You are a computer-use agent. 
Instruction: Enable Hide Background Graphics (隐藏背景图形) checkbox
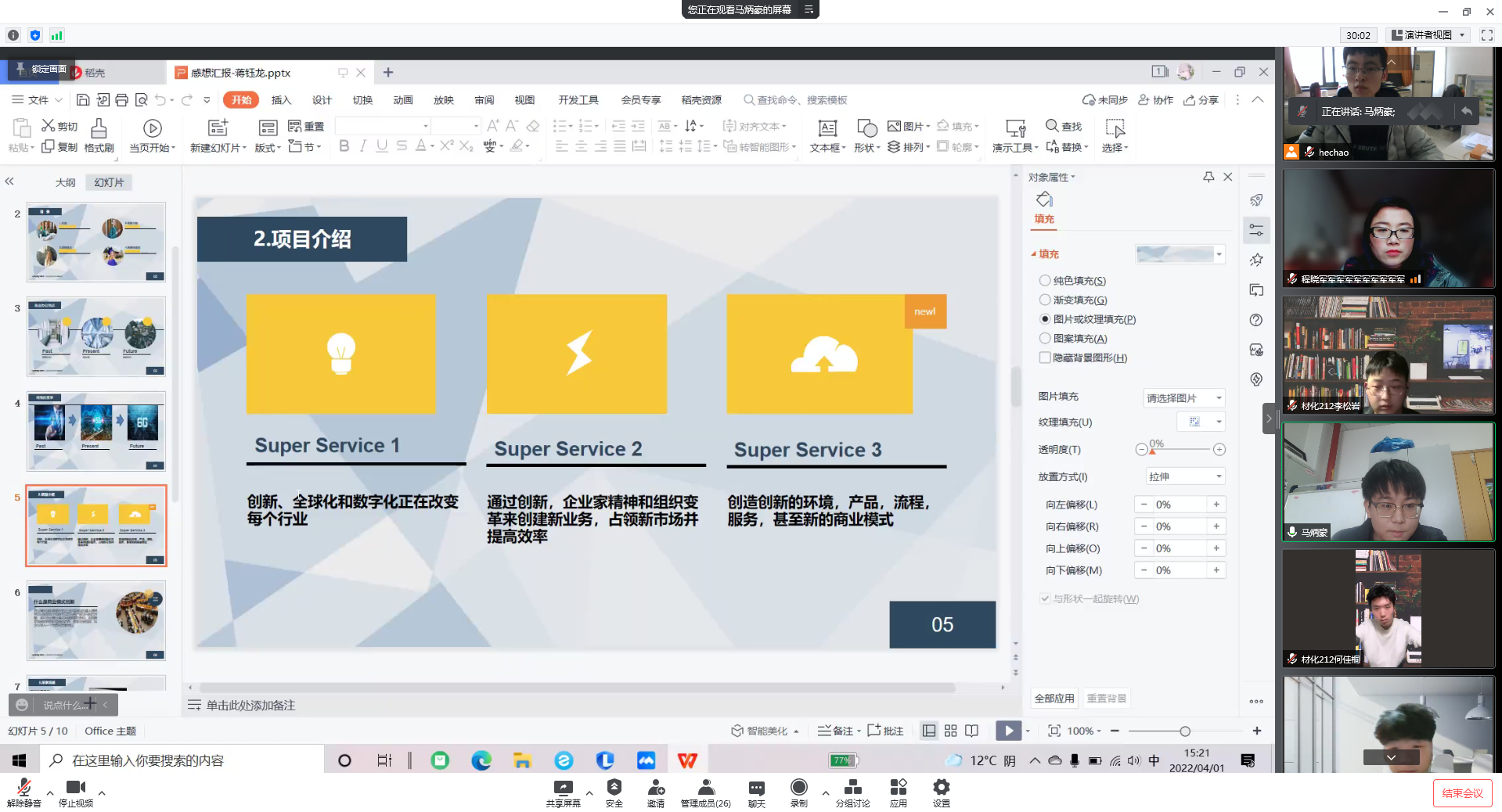pyautogui.click(x=1045, y=358)
